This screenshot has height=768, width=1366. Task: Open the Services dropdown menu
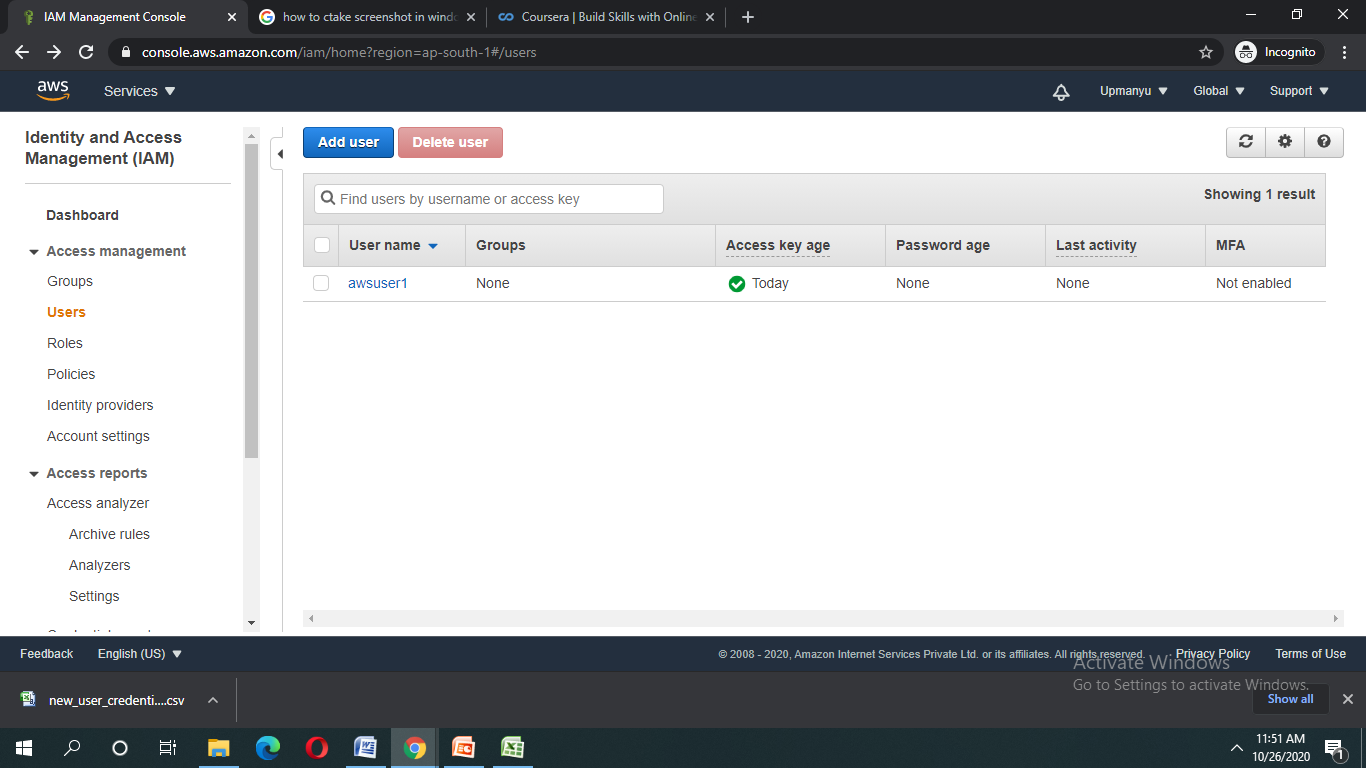139,91
